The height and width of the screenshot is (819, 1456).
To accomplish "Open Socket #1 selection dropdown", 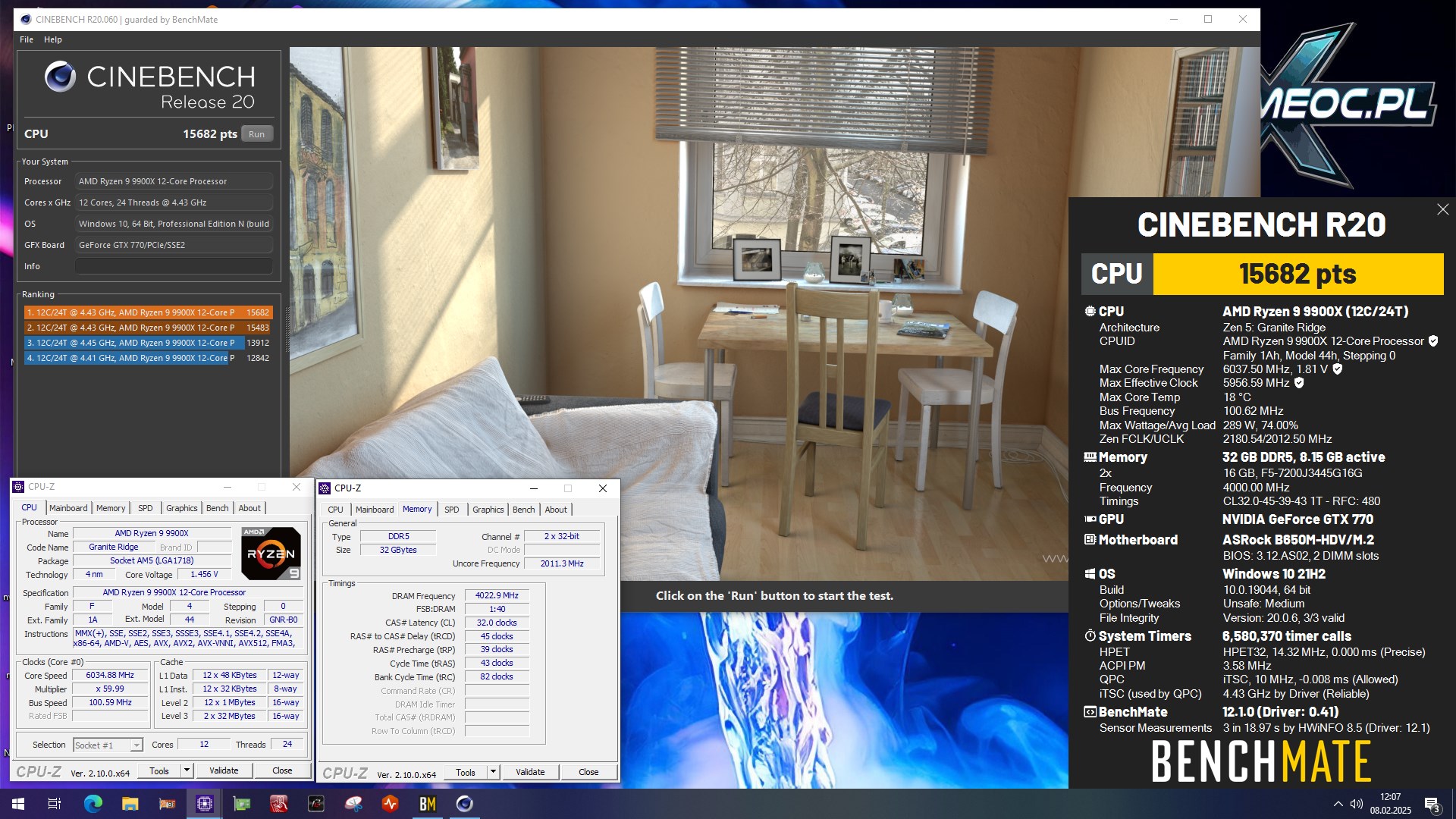I will [108, 745].
